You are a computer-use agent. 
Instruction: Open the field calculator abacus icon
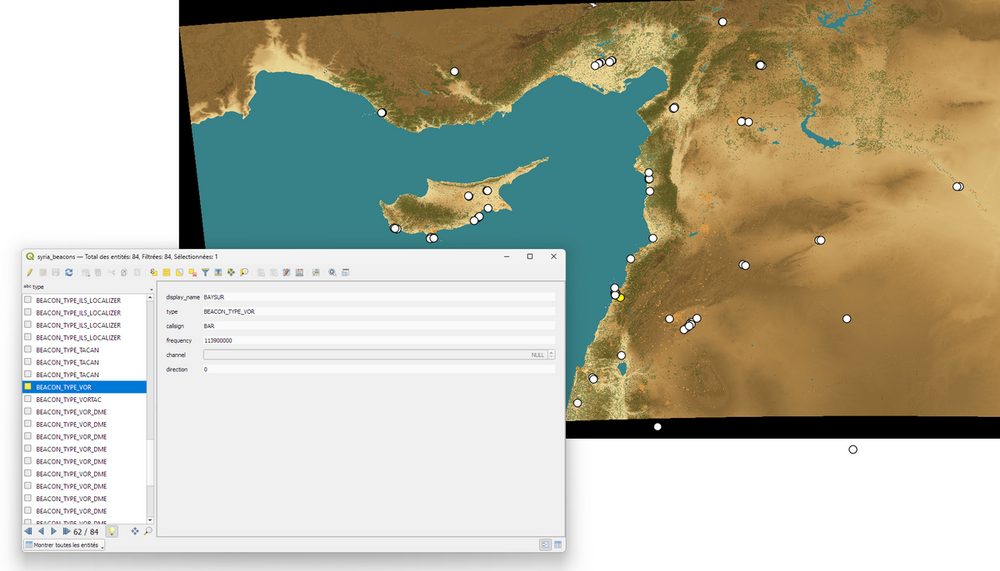[x=299, y=272]
